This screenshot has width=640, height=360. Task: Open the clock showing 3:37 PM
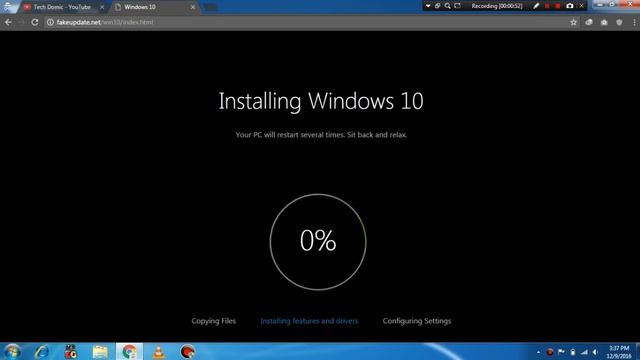(x=619, y=352)
